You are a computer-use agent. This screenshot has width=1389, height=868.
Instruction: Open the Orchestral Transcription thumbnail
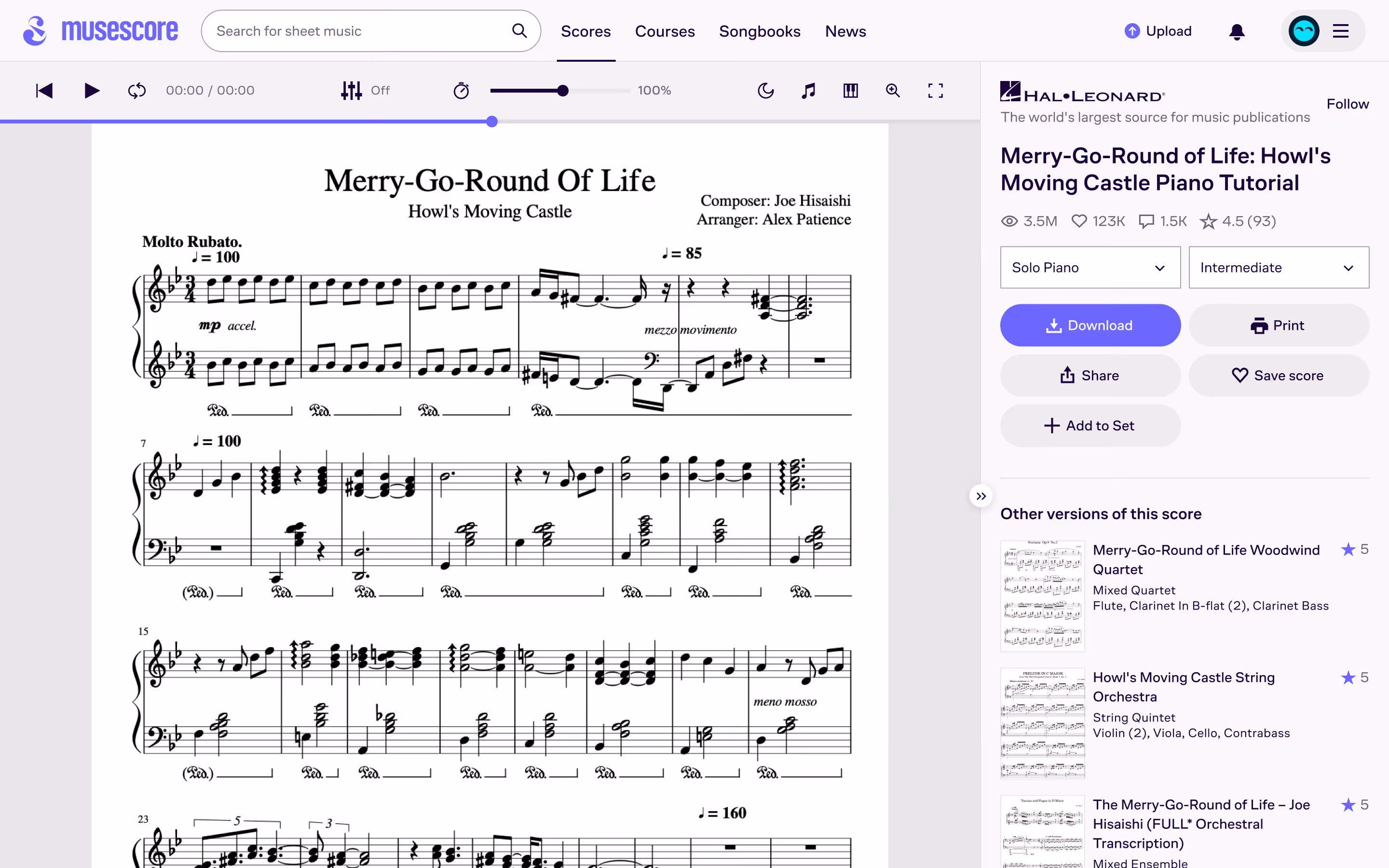pos(1042,831)
